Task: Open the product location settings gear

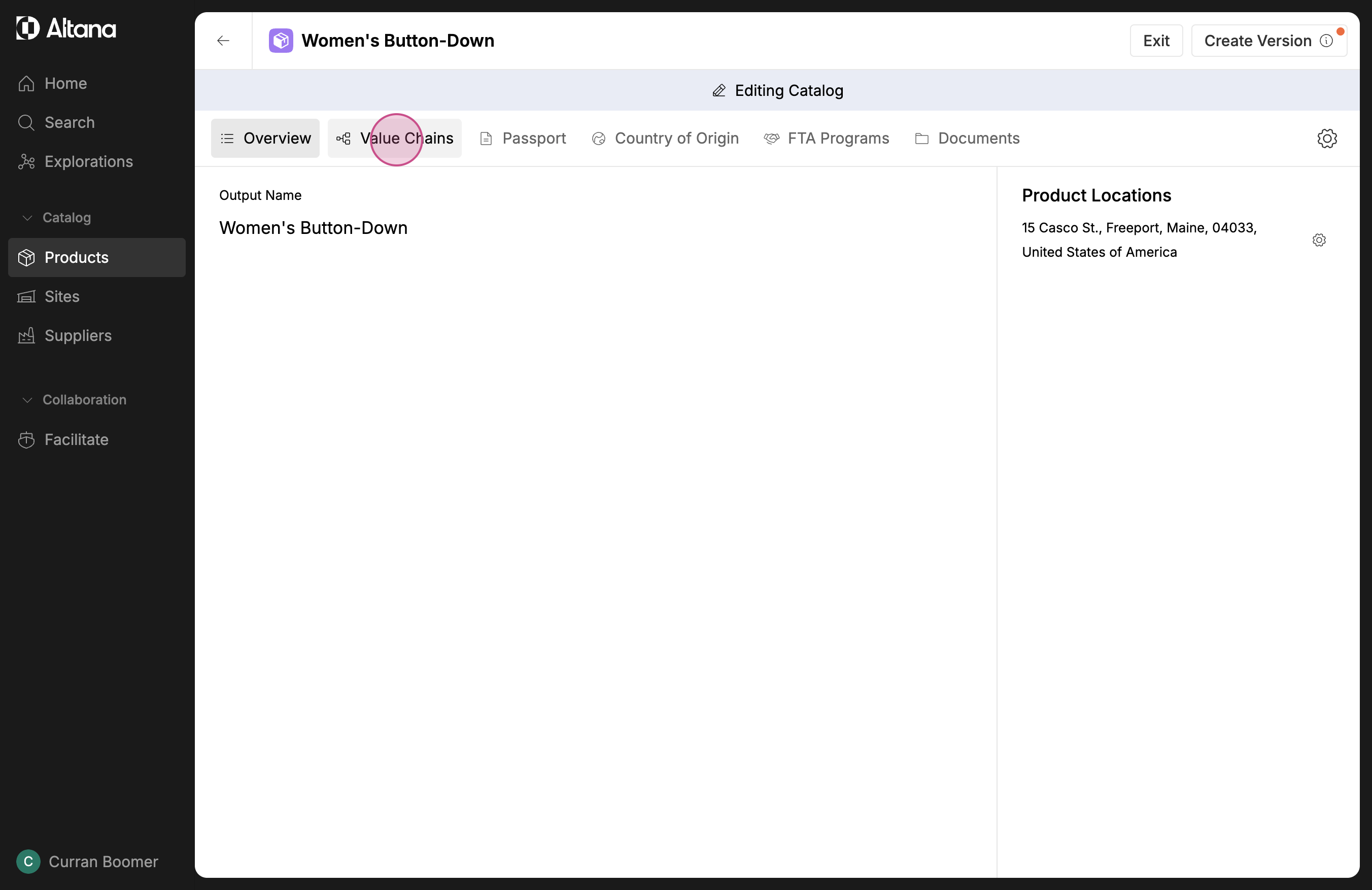Action: point(1318,240)
